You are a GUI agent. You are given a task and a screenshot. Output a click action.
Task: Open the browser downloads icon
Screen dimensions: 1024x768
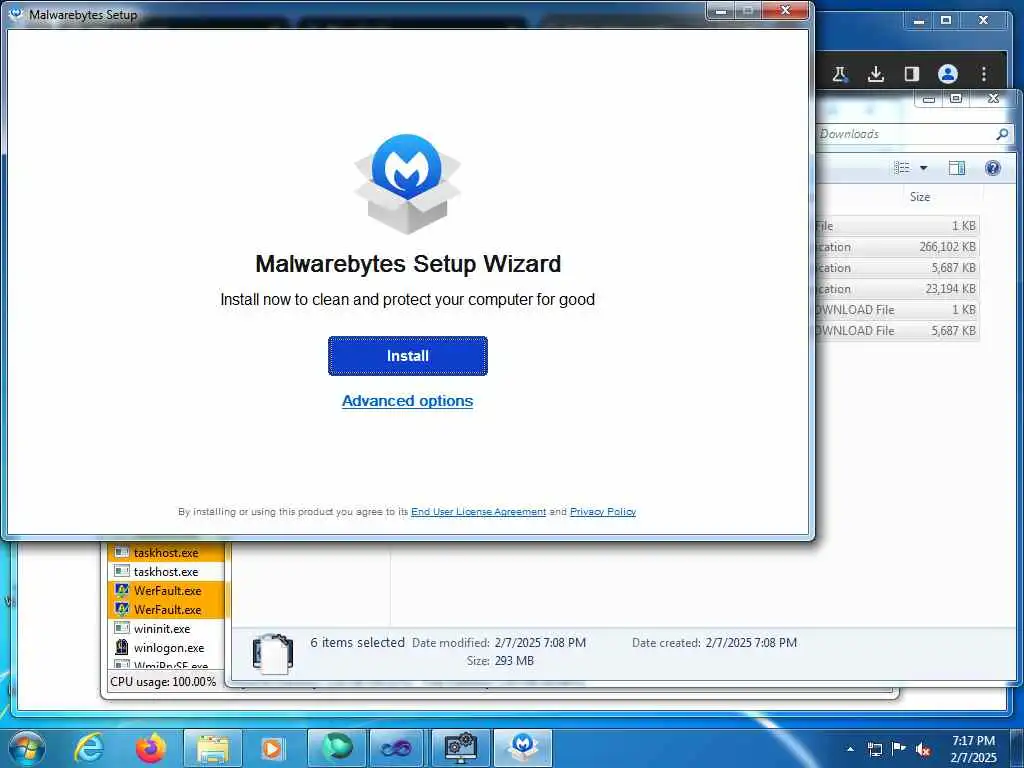876,74
